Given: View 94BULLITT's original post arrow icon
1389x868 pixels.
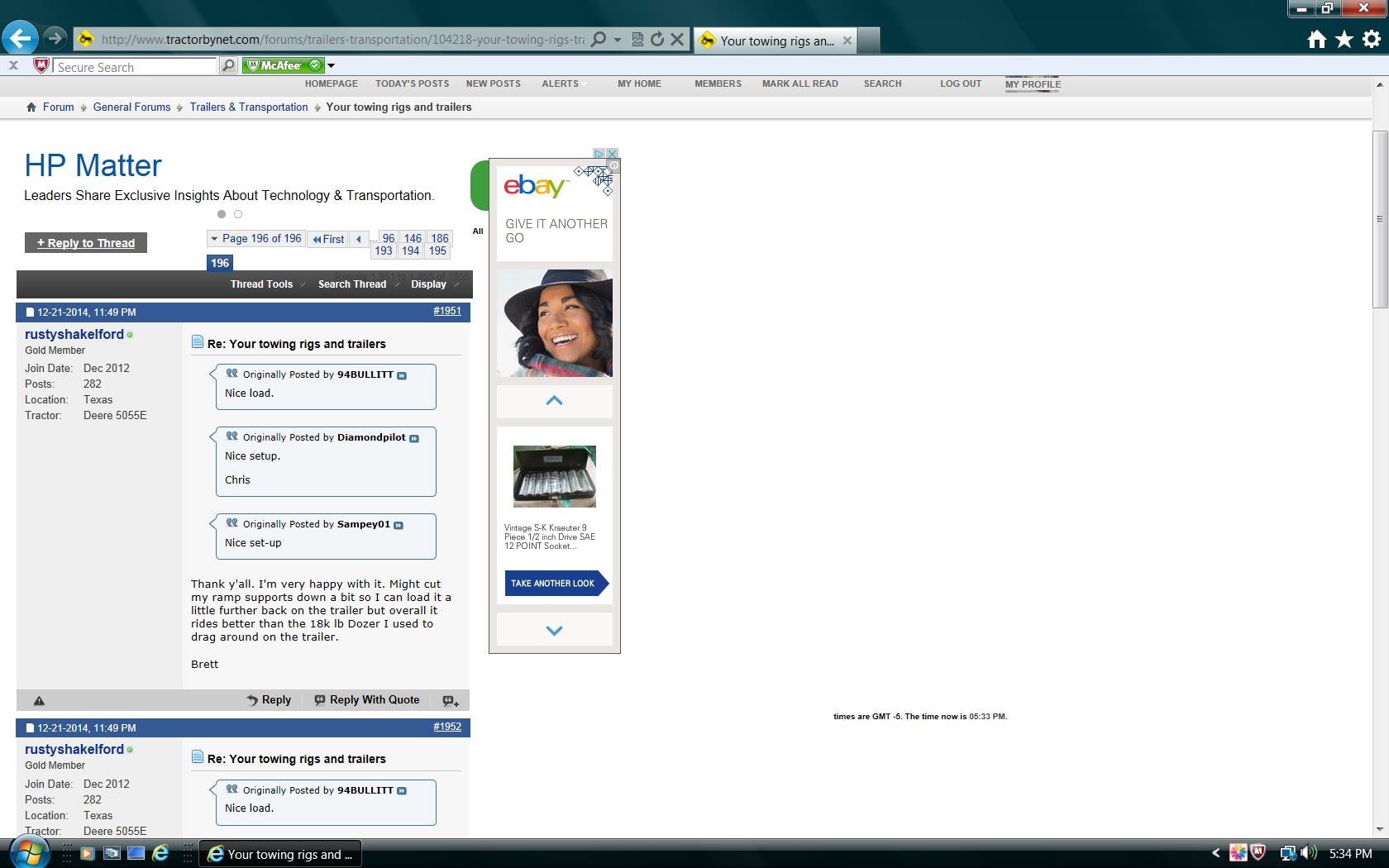Looking at the screenshot, I should 402,375.
